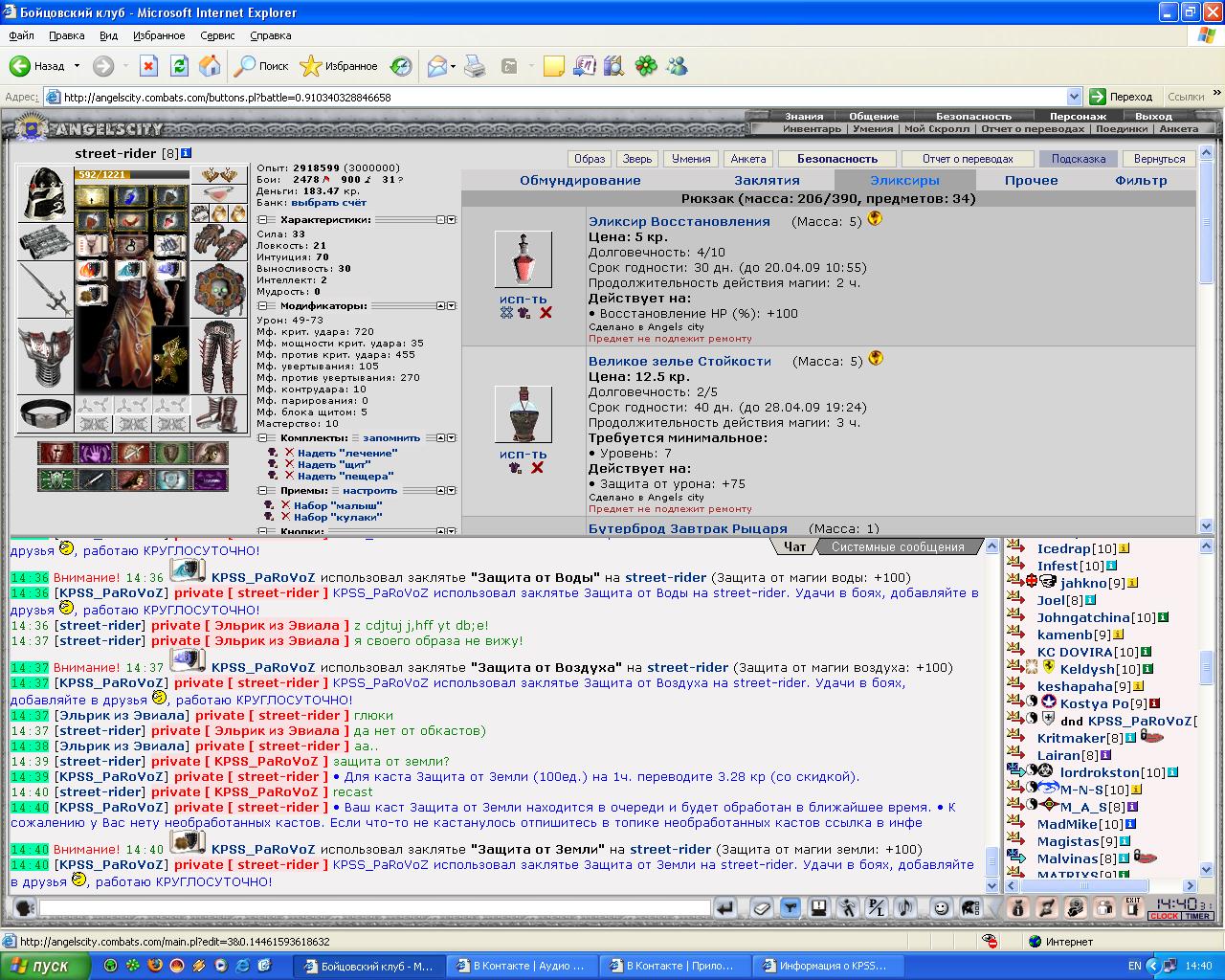The image size is (1225, 980).
Task: Click the 592/1221 HP bar
Action: (x=132, y=174)
